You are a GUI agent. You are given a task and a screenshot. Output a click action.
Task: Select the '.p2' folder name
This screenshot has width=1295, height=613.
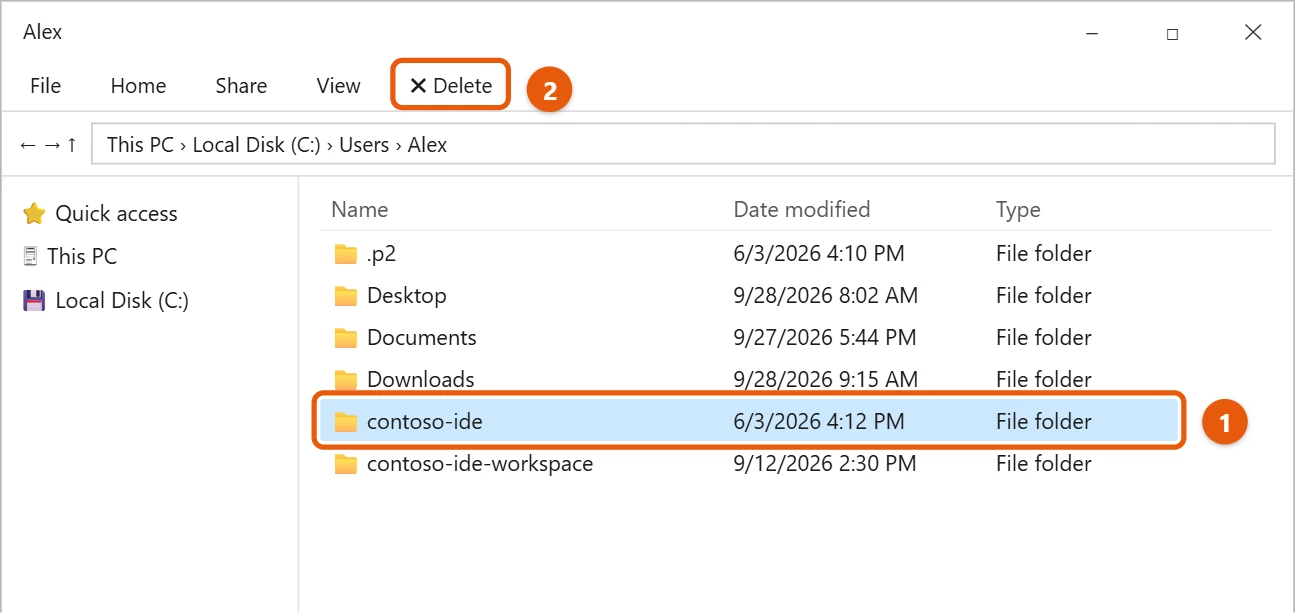[381, 254]
